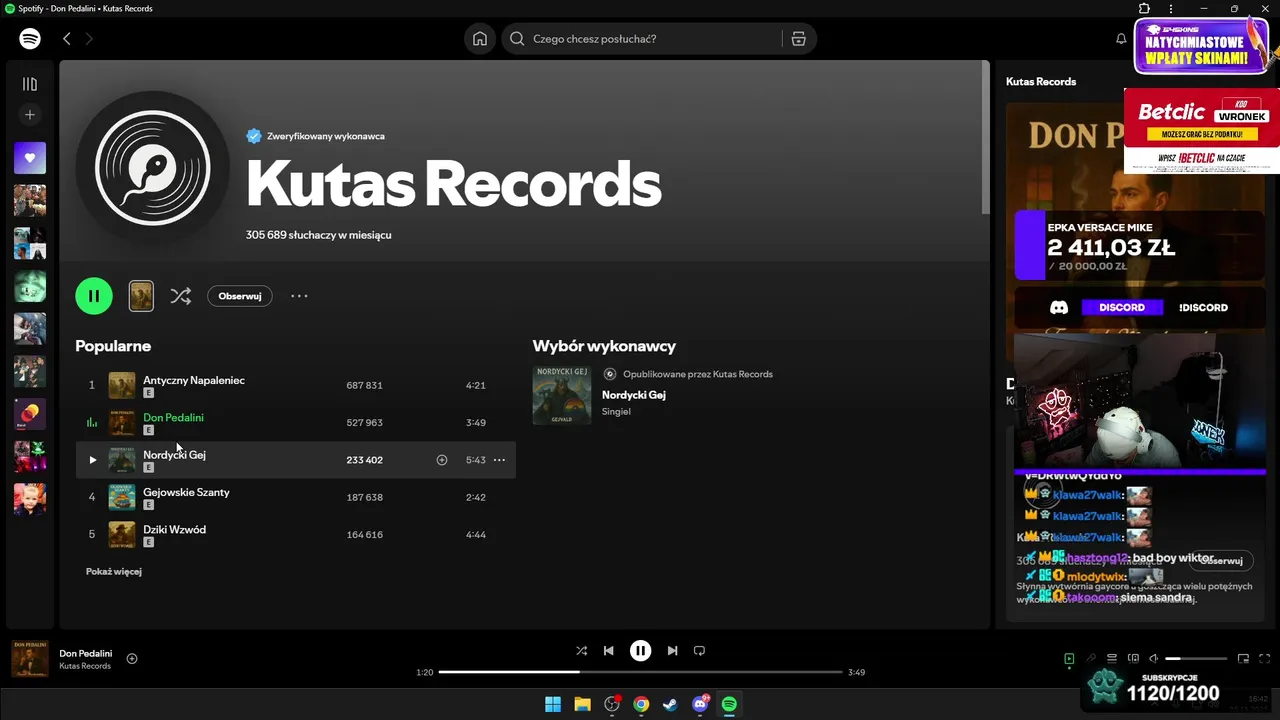The height and width of the screenshot is (720, 1280).
Task: Adjust the volume slider
Action: (x=1196, y=659)
